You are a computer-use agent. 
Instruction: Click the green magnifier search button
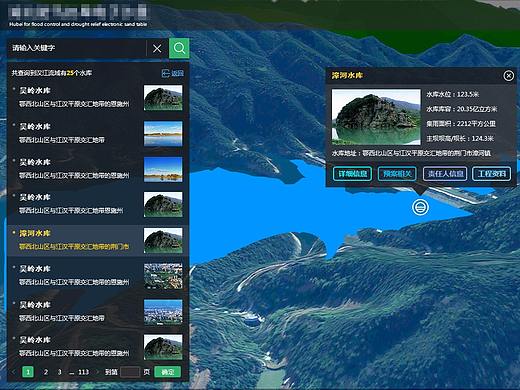(179, 48)
